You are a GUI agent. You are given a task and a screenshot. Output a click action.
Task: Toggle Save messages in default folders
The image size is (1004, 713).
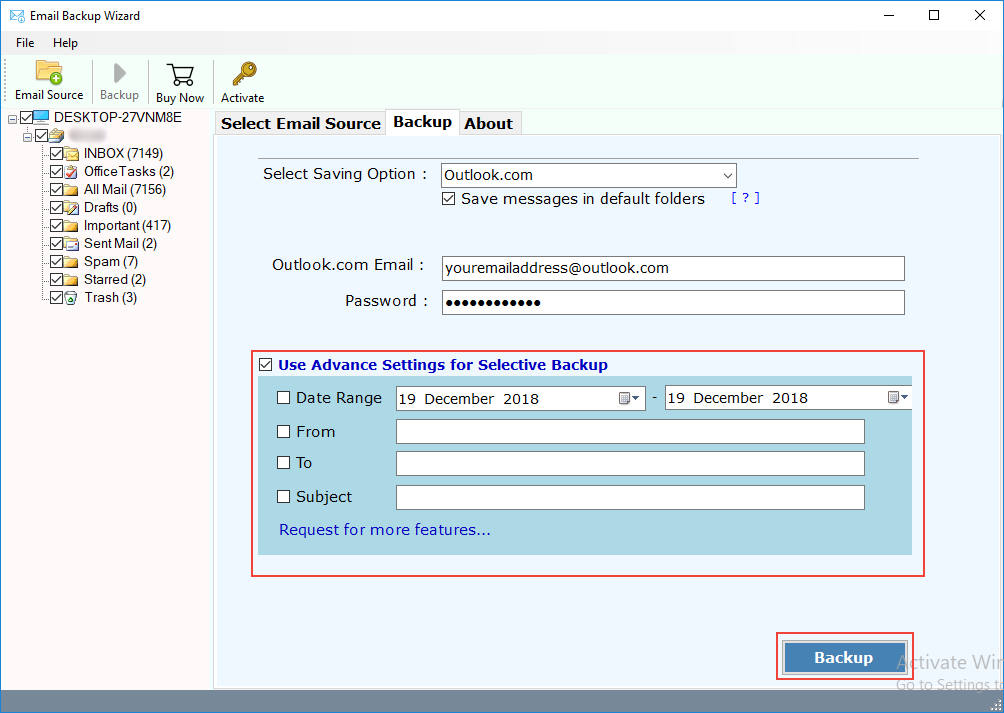tap(448, 199)
